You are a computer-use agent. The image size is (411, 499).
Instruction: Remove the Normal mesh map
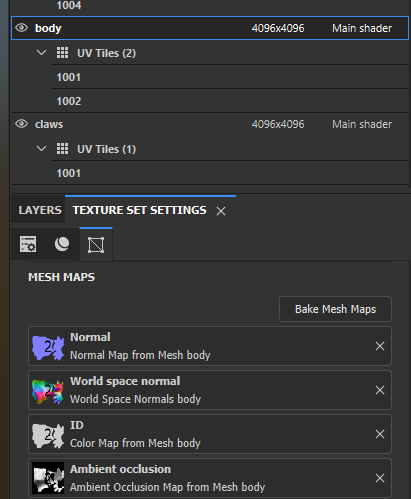tap(380, 346)
